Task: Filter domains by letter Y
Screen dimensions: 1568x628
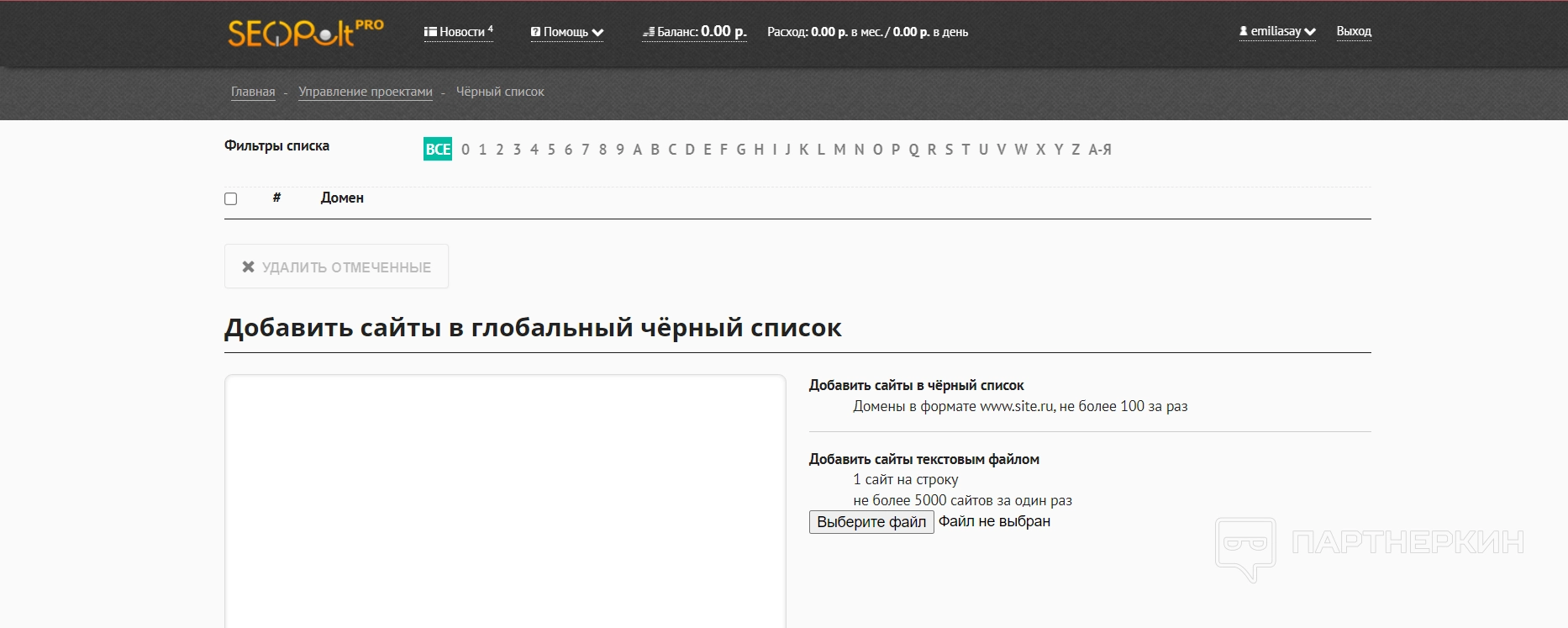Action: coord(1059,150)
